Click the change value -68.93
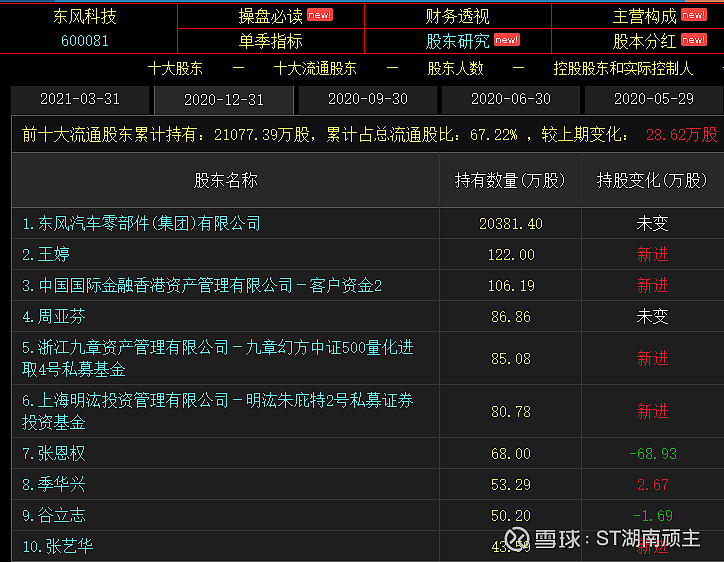Image resolution: width=724 pixels, height=562 pixels. (x=652, y=454)
